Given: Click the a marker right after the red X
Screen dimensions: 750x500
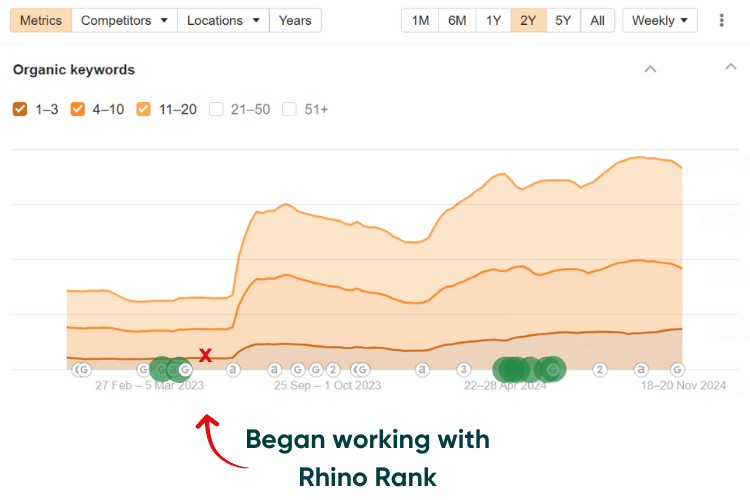Looking at the screenshot, I should [233, 369].
